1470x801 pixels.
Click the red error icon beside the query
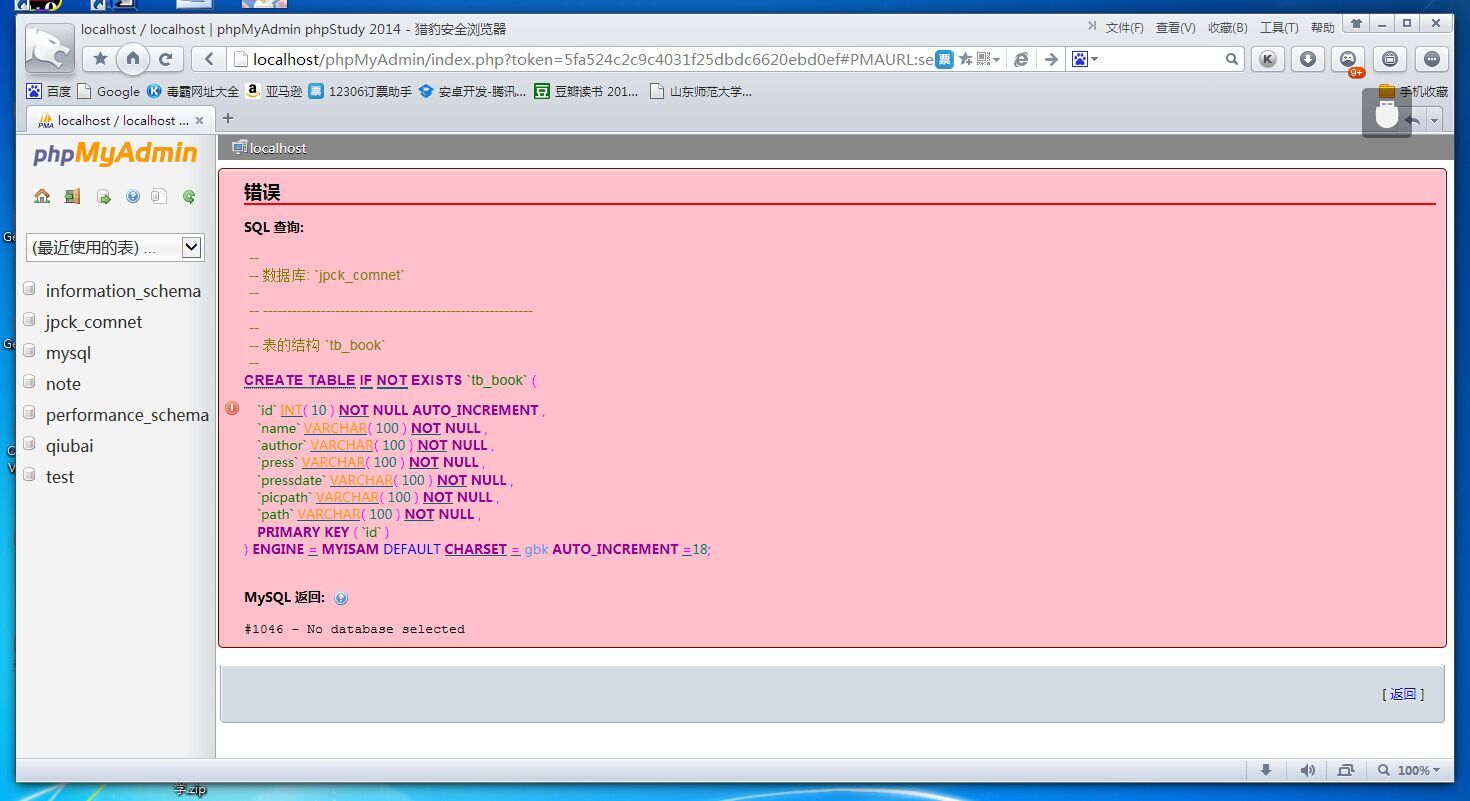click(x=232, y=408)
